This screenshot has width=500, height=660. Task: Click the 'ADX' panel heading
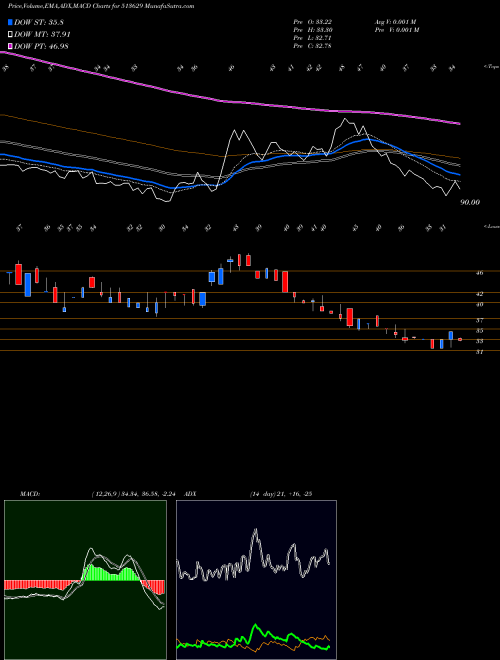(x=190, y=493)
